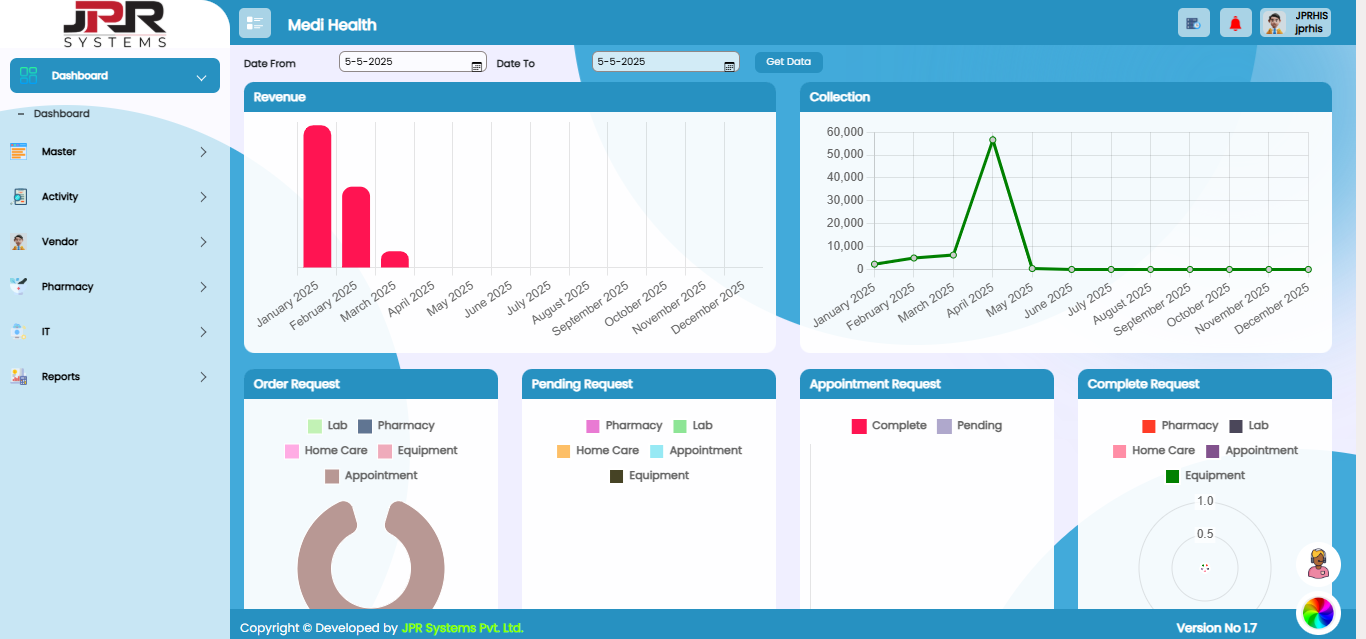Open the notification bell icon

click(x=1236, y=23)
